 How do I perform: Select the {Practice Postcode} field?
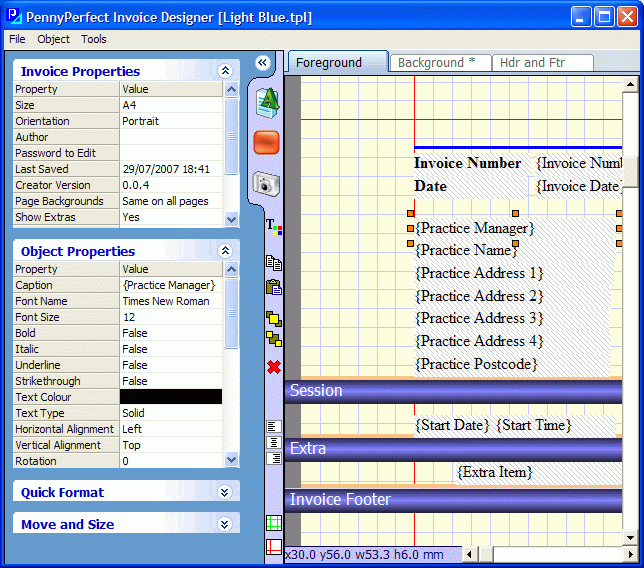point(476,364)
